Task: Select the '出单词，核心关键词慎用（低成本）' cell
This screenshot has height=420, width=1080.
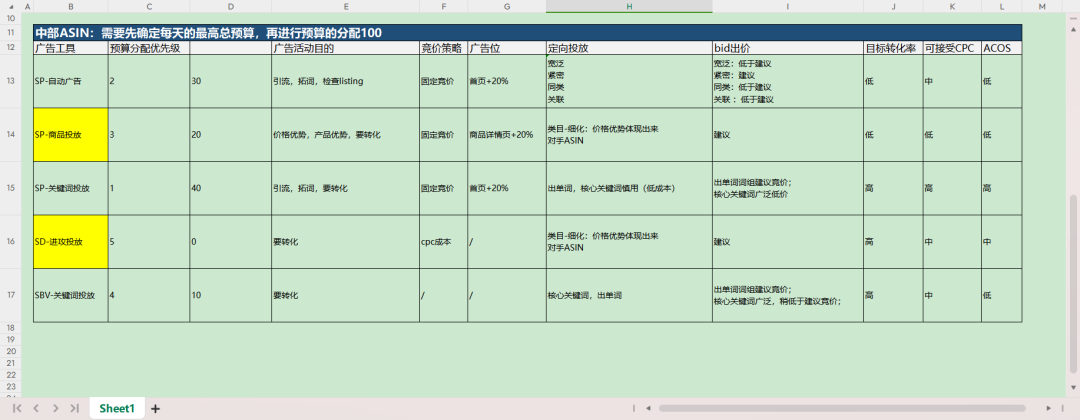Action: [630, 189]
